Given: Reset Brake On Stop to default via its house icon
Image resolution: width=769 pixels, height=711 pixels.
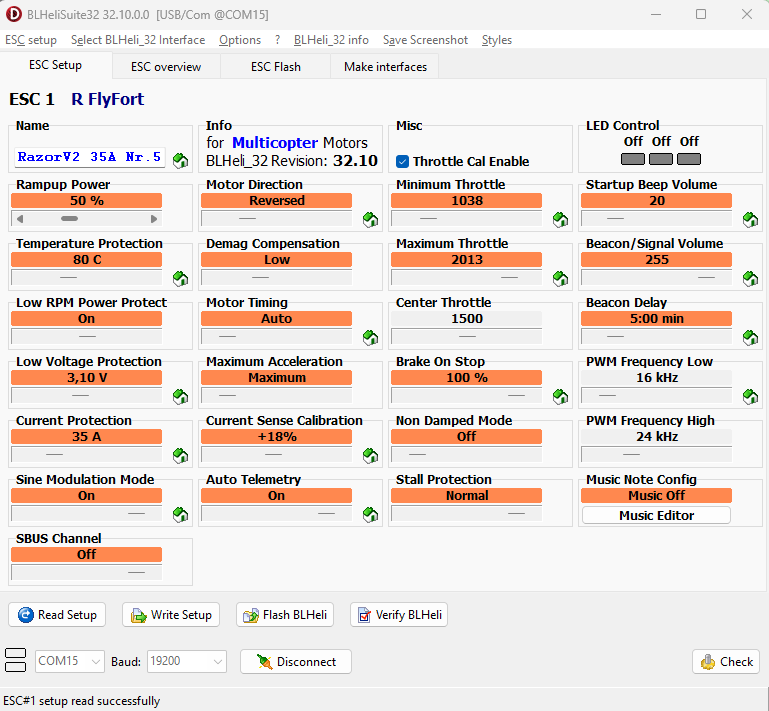Looking at the screenshot, I should (x=560, y=396).
